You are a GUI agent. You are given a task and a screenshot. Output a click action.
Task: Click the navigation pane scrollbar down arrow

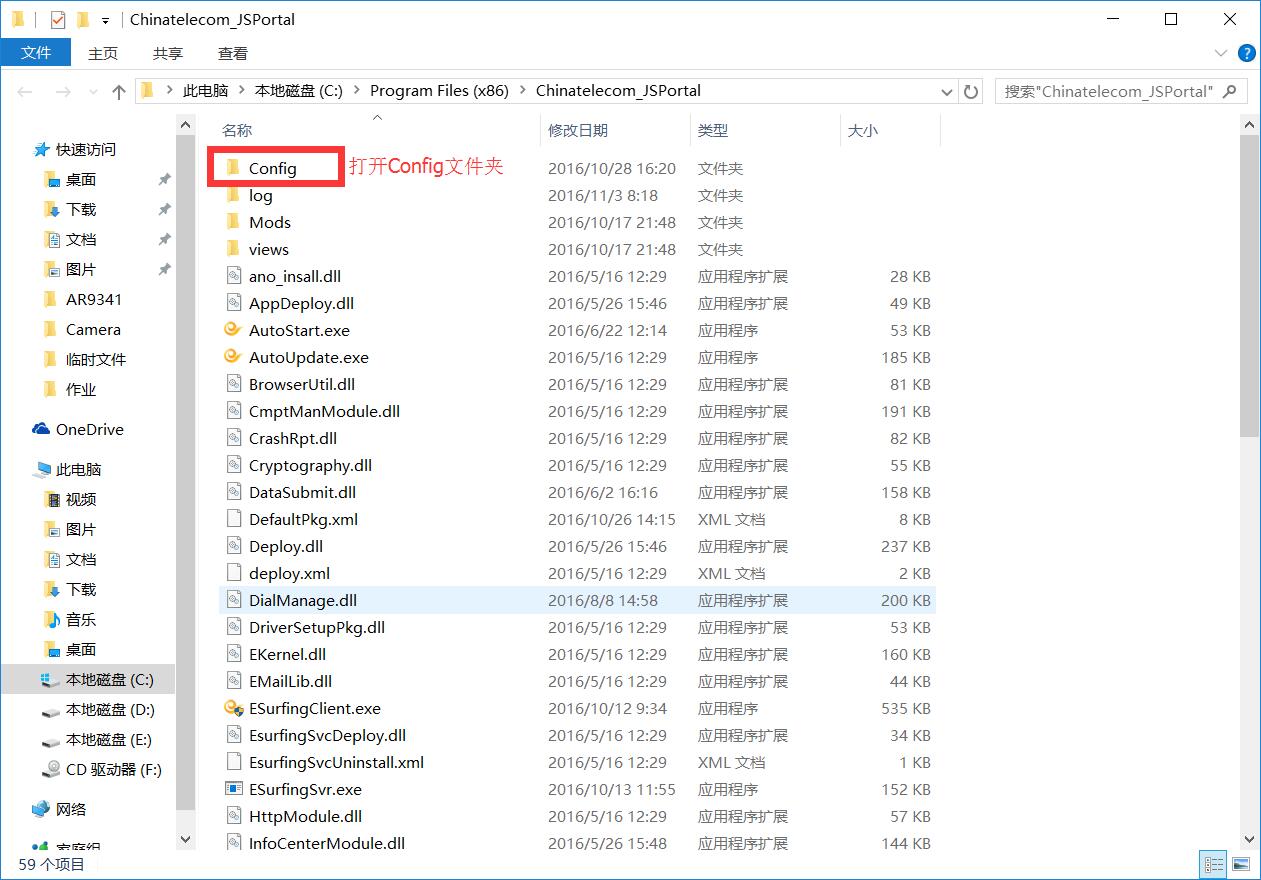tap(185, 839)
